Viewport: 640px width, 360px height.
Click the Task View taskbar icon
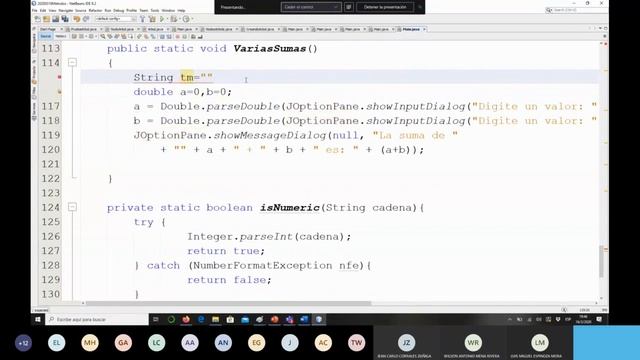coord(156,320)
